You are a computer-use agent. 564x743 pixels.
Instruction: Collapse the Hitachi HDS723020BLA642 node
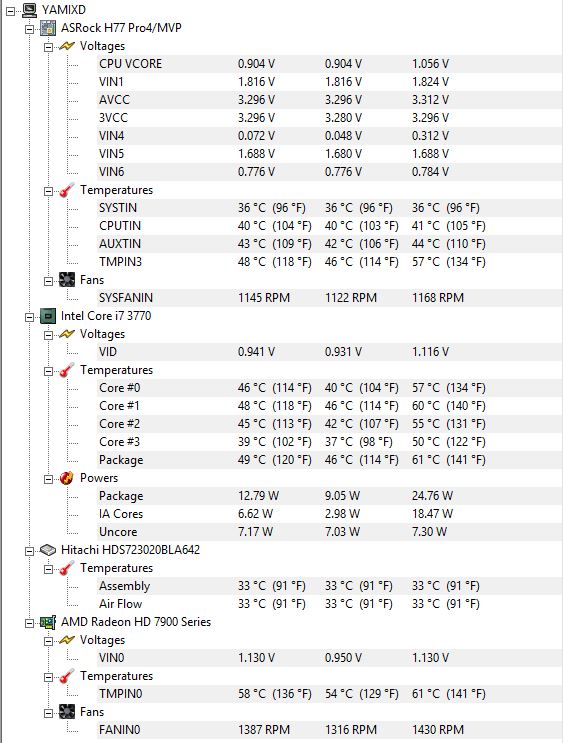[29, 551]
